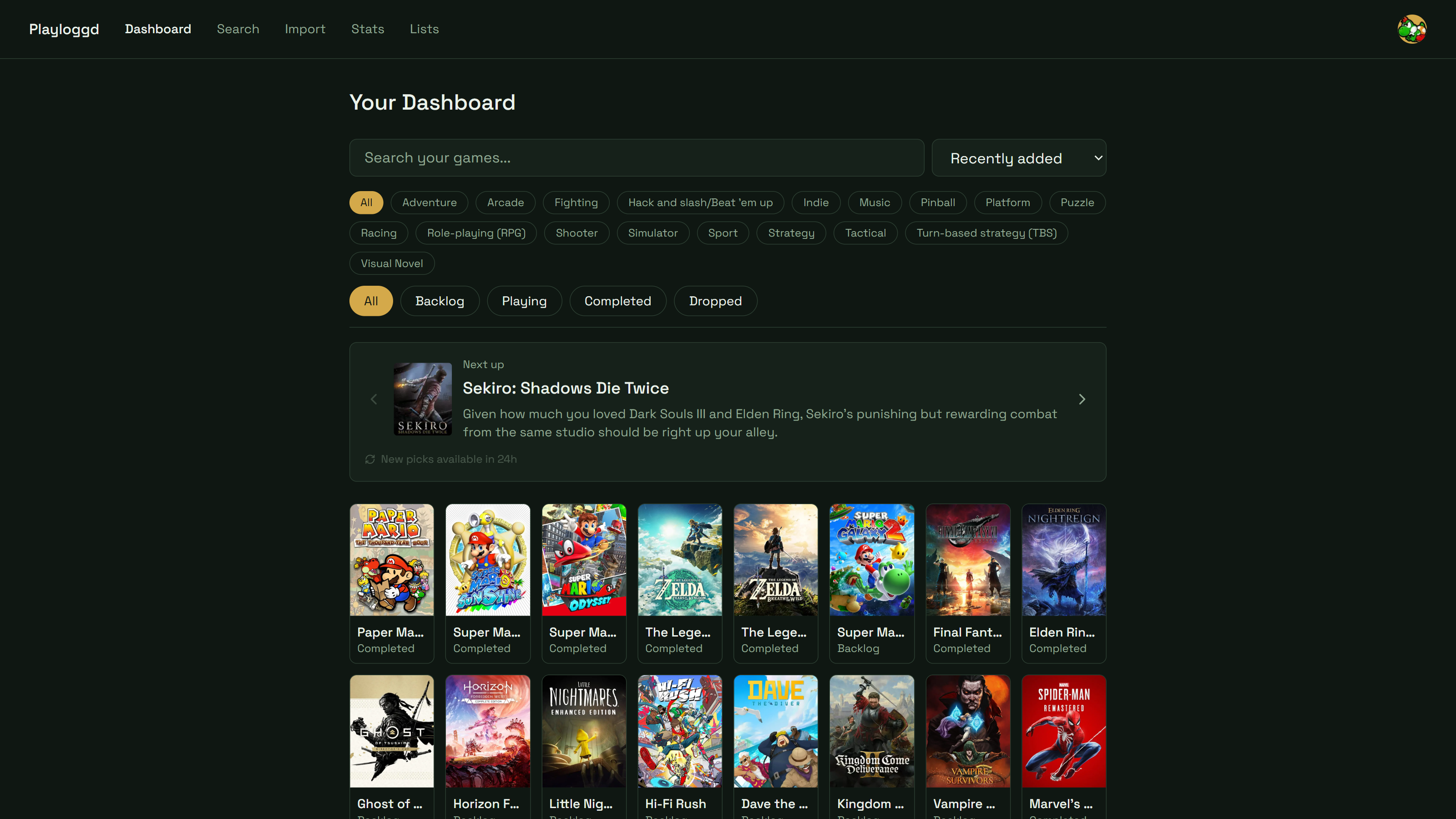Show only Dropped games
This screenshot has width=1456, height=819.
click(x=716, y=301)
